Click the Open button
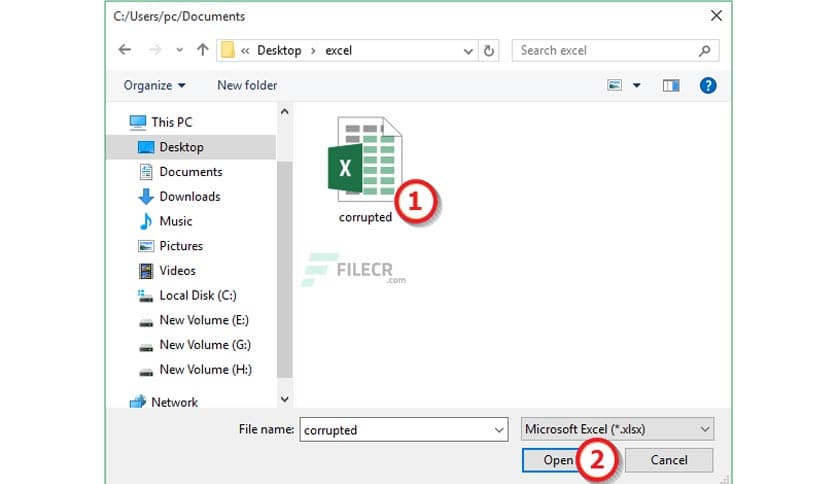This screenshot has height=484, width=836. click(558, 460)
